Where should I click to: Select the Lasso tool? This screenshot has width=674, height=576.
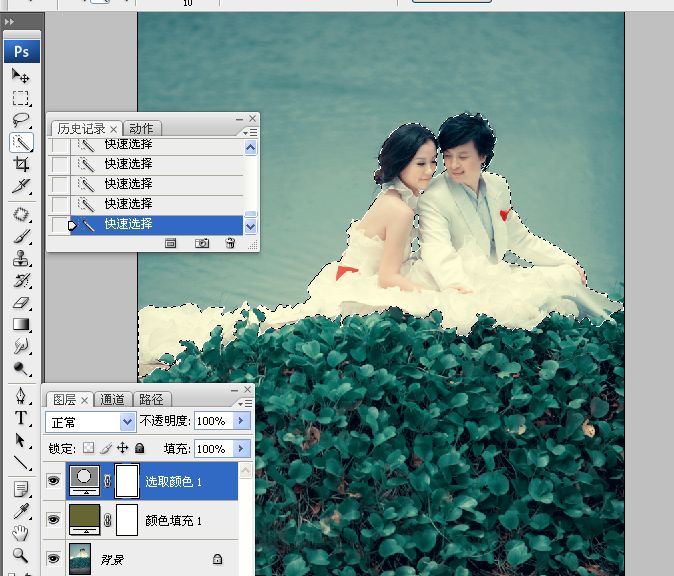(x=20, y=120)
